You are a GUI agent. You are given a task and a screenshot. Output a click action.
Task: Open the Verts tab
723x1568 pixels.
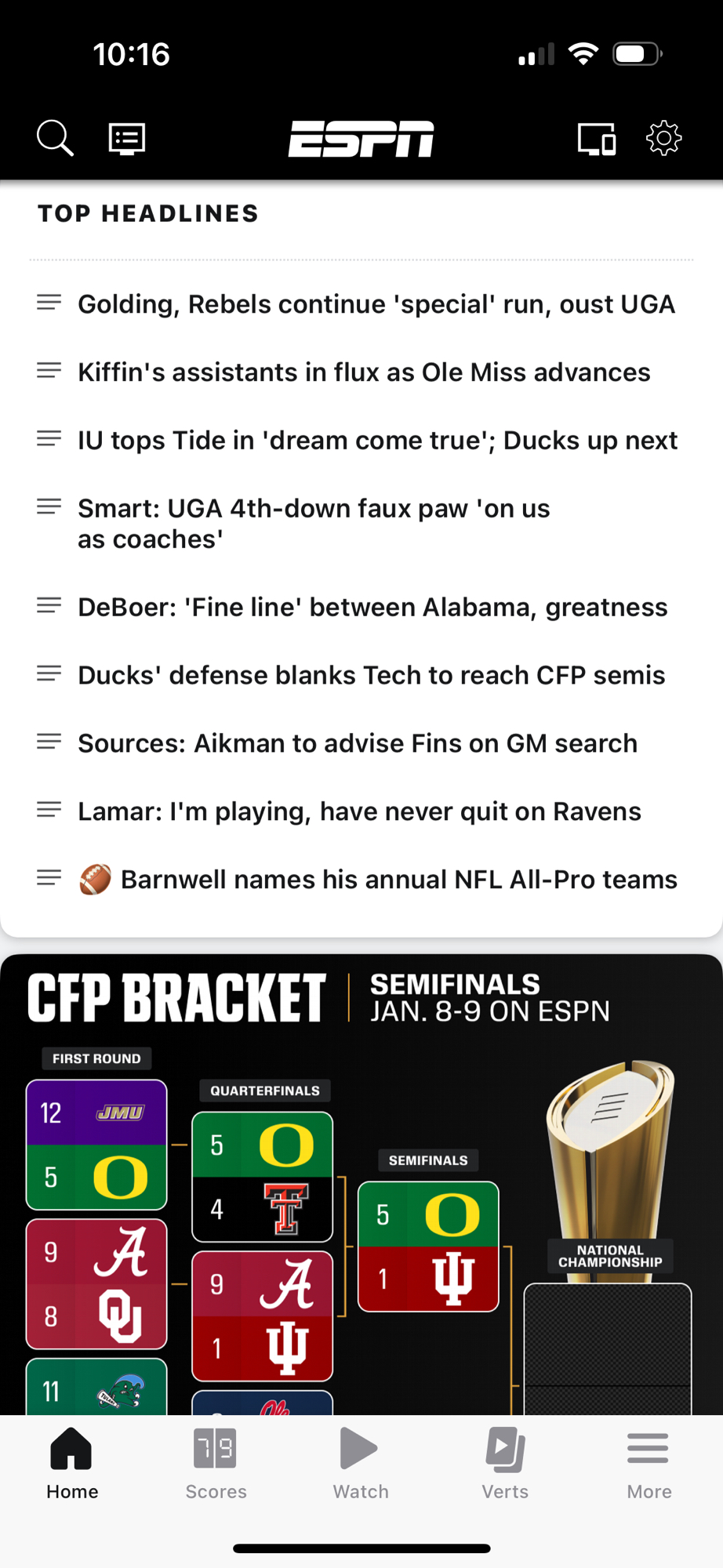point(505,1463)
